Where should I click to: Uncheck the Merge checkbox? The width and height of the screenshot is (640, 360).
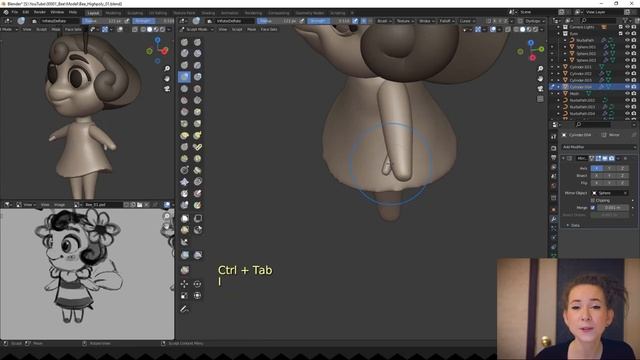click(x=593, y=208)
